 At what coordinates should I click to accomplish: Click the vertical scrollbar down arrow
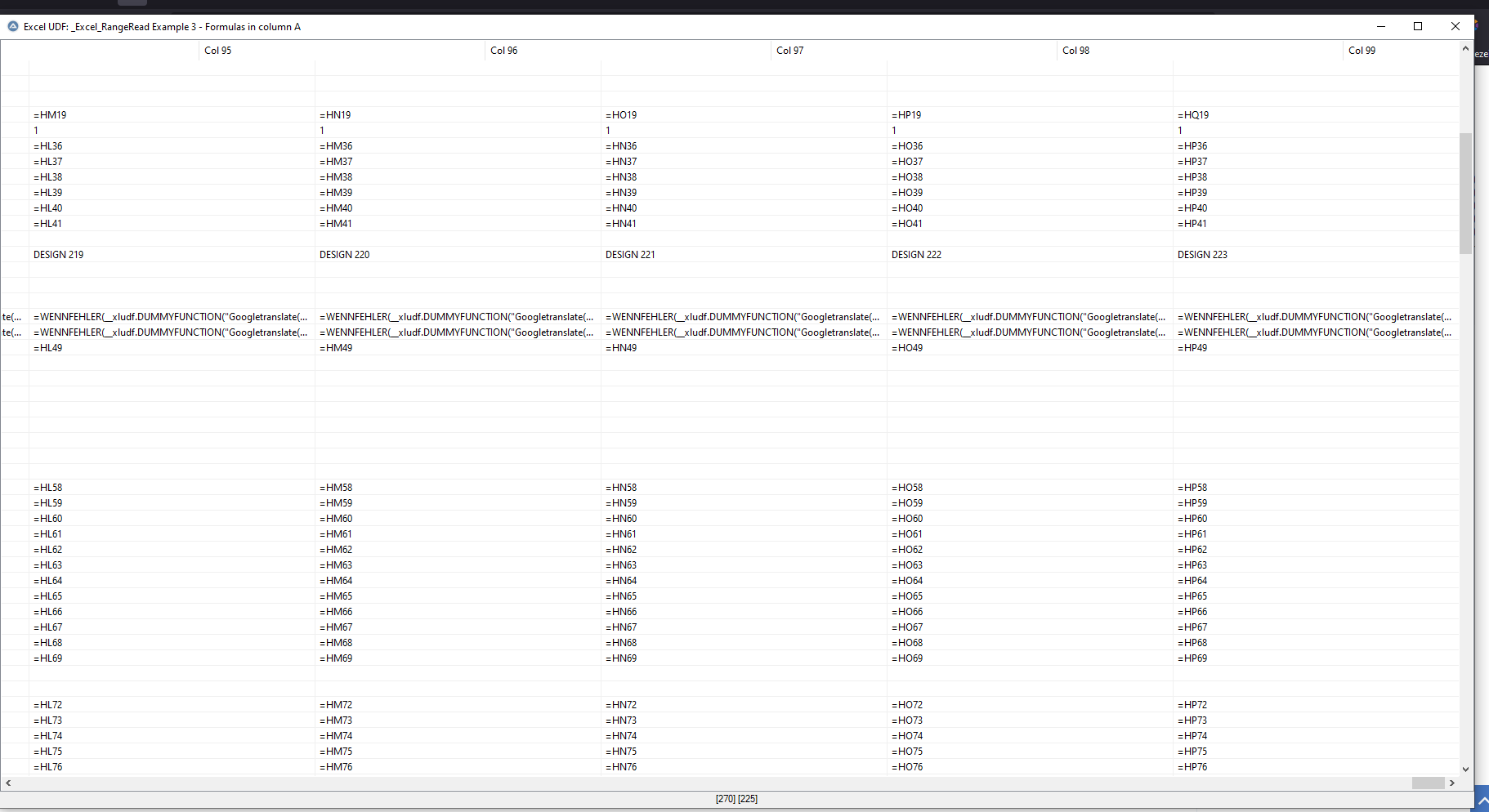1465,769
